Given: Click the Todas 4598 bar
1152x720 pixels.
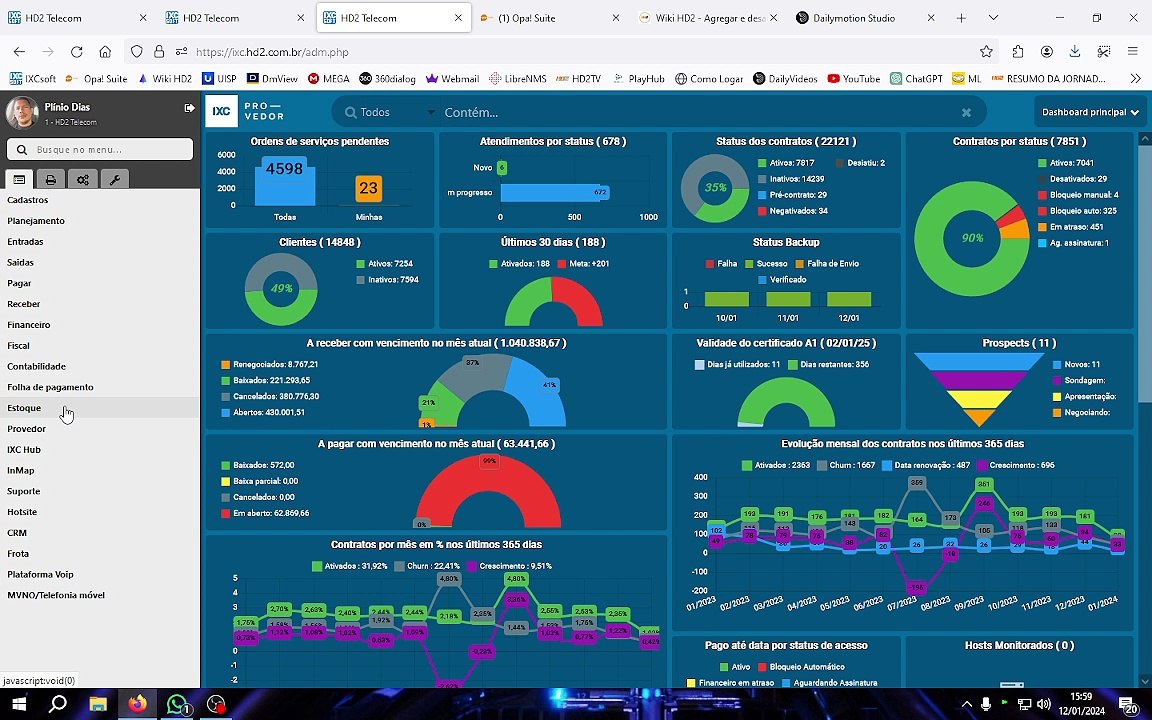Looking at the screenshot, I should point(285,182).
